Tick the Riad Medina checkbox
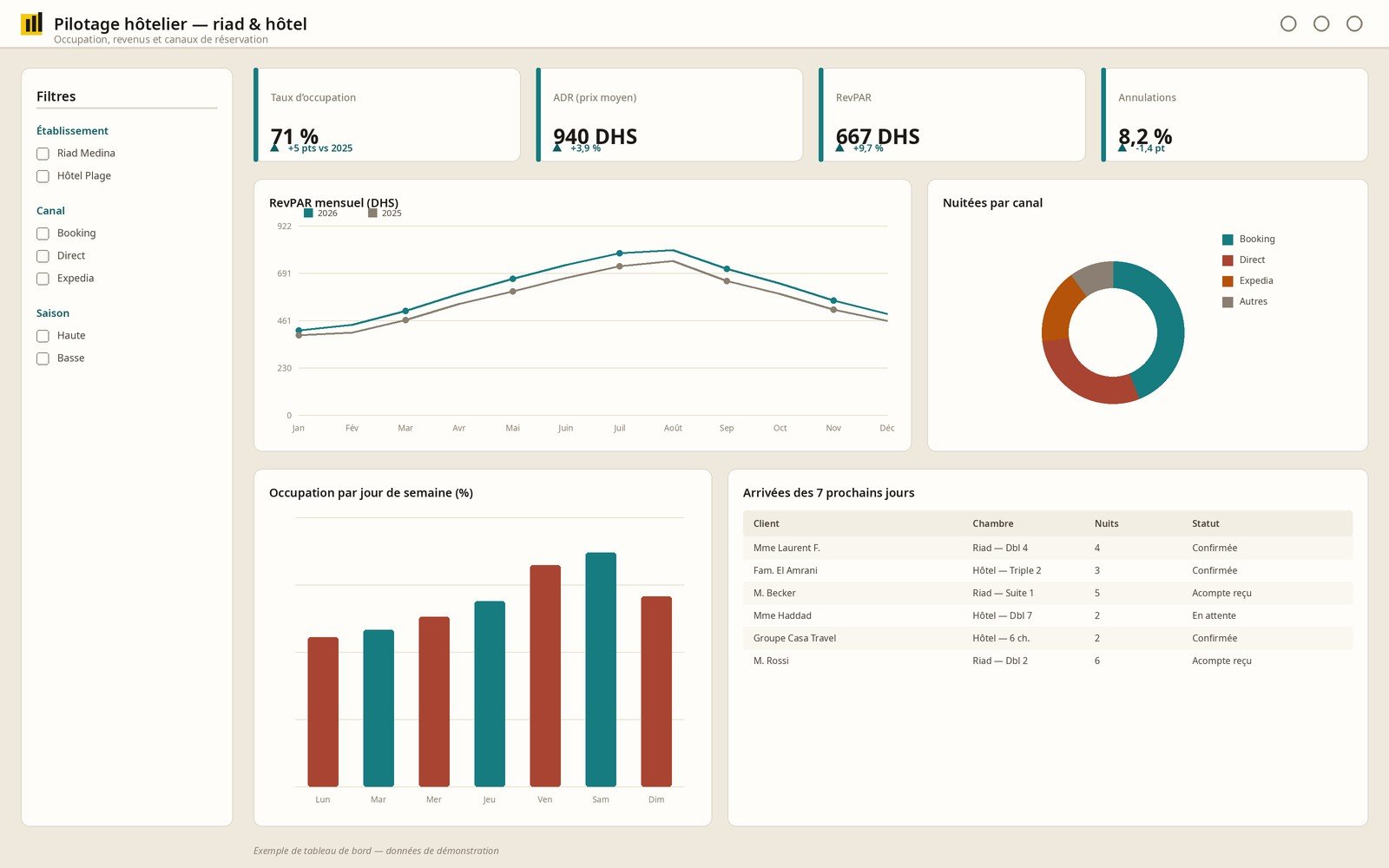Screen dimensions: 1389x868 coord(43,154)
